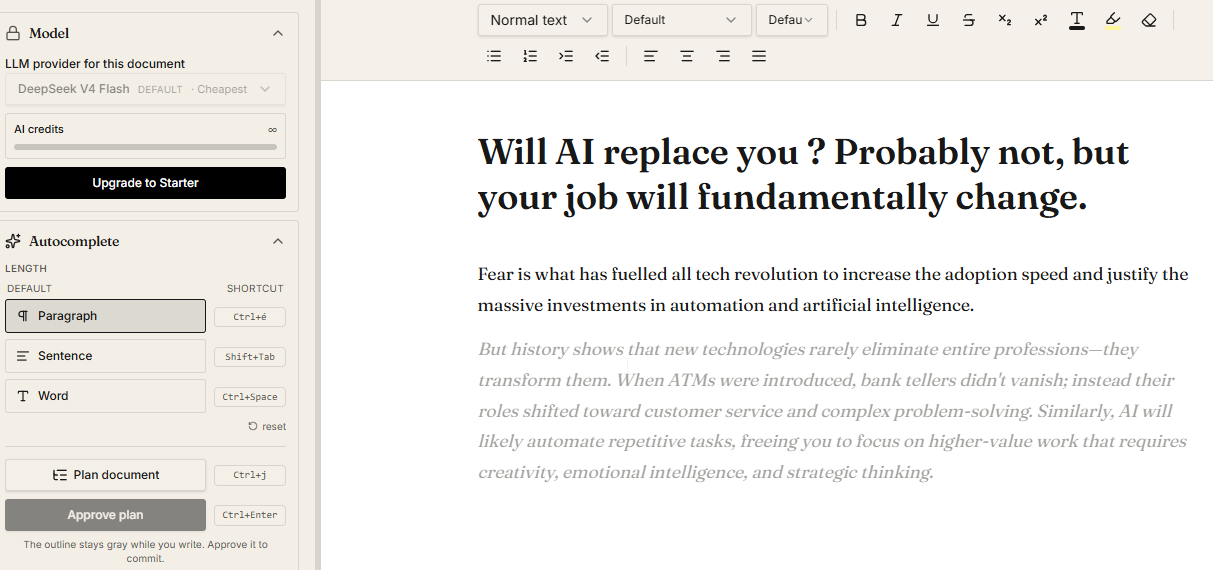The image size is (1213, 570).
Task: Click the Shift+Tab shortcut field
Action: point(250,357)
